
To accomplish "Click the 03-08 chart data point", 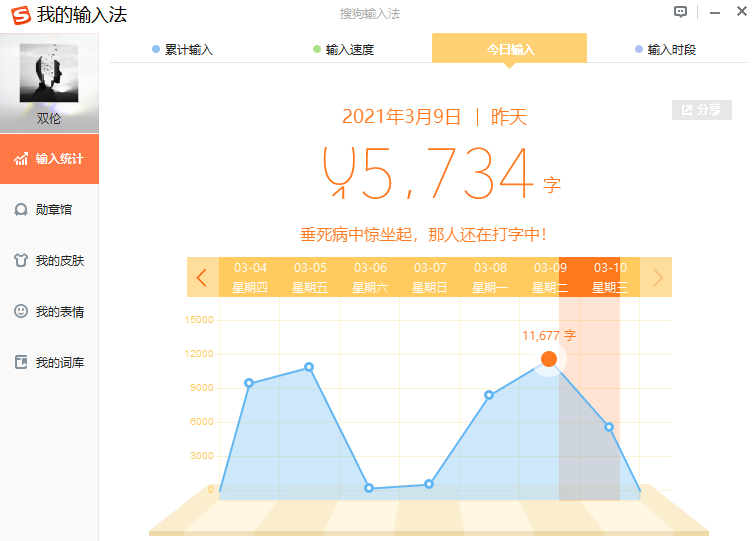I will [489, 395].
